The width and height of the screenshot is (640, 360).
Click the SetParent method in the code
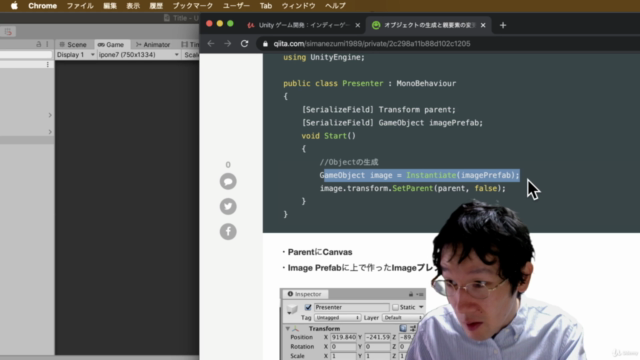pos(412,188)
